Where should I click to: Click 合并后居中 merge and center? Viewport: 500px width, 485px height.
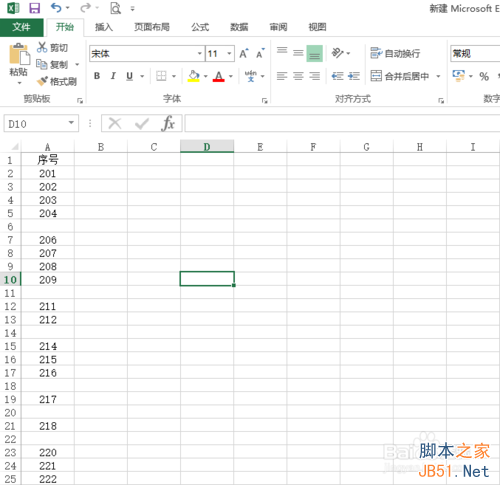coord(400,76)
